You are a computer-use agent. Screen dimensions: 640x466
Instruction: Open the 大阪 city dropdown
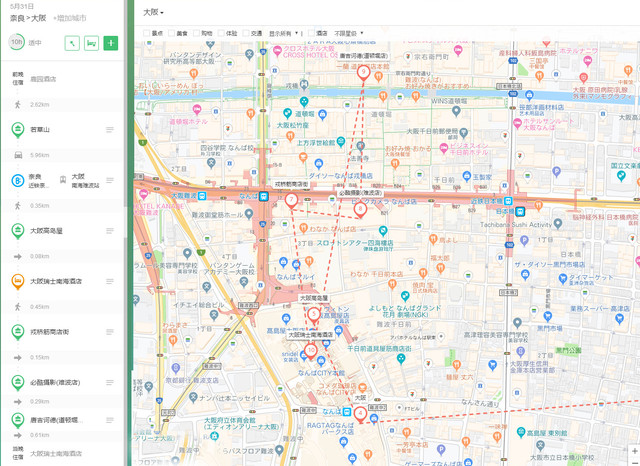click(153, 12)
